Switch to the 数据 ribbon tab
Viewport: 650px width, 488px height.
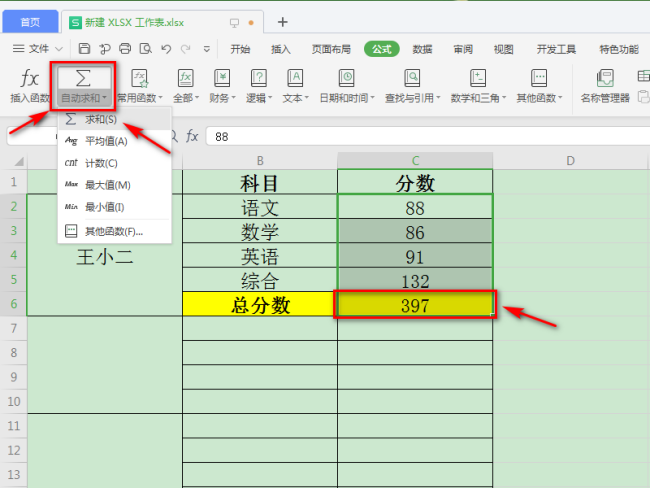[422, 49]
